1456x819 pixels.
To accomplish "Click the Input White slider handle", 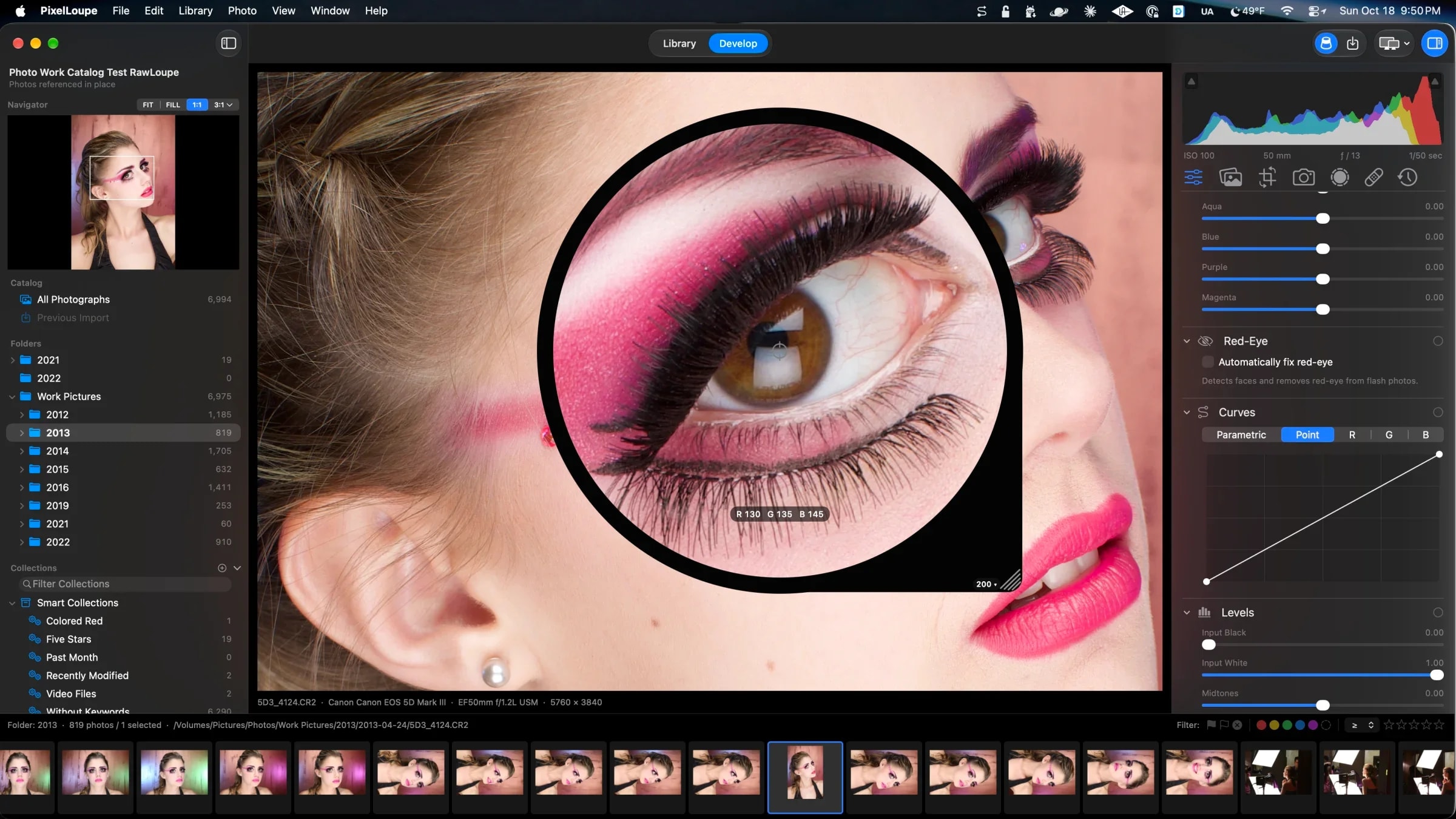I will tap(1436, 675).
